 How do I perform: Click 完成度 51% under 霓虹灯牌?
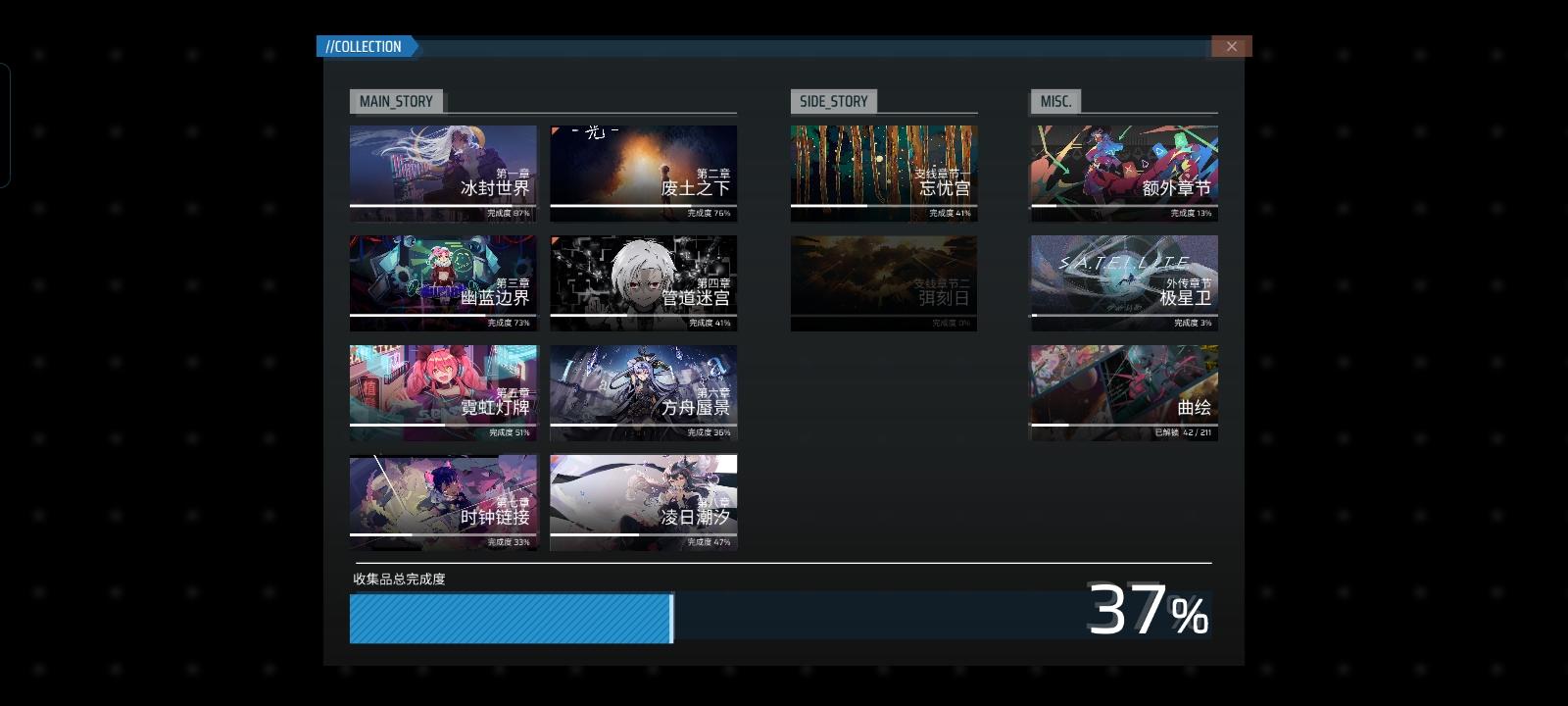pyautogui.click(x=509, y=432)
